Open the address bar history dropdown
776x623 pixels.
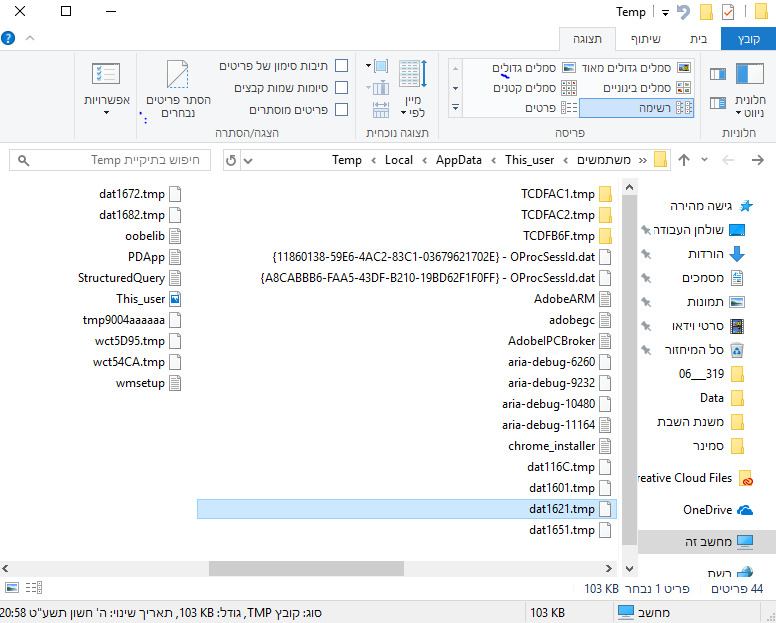click(x=248, y=161)
